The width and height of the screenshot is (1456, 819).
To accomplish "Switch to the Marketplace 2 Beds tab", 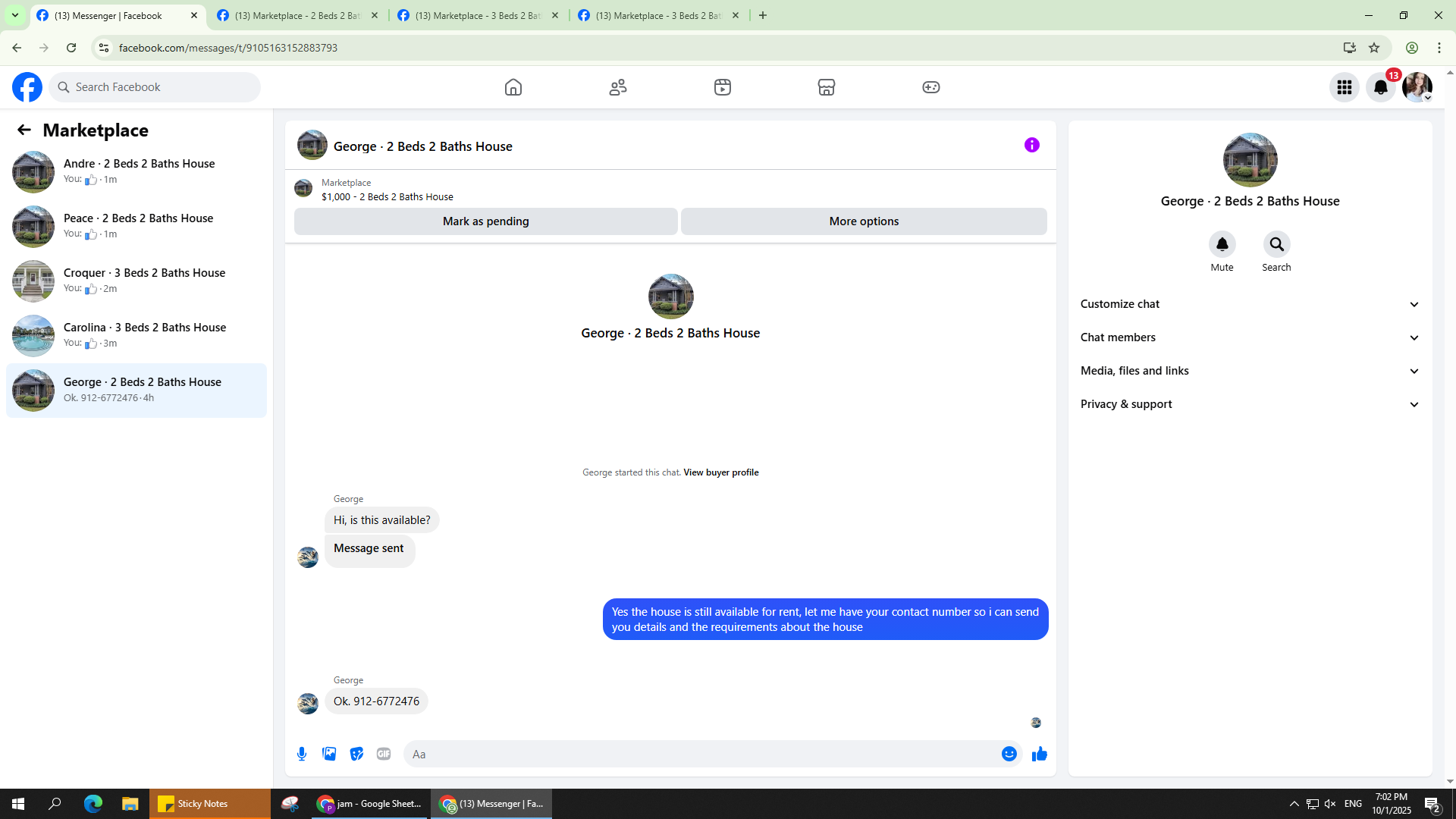I will (x=297, y=15).
